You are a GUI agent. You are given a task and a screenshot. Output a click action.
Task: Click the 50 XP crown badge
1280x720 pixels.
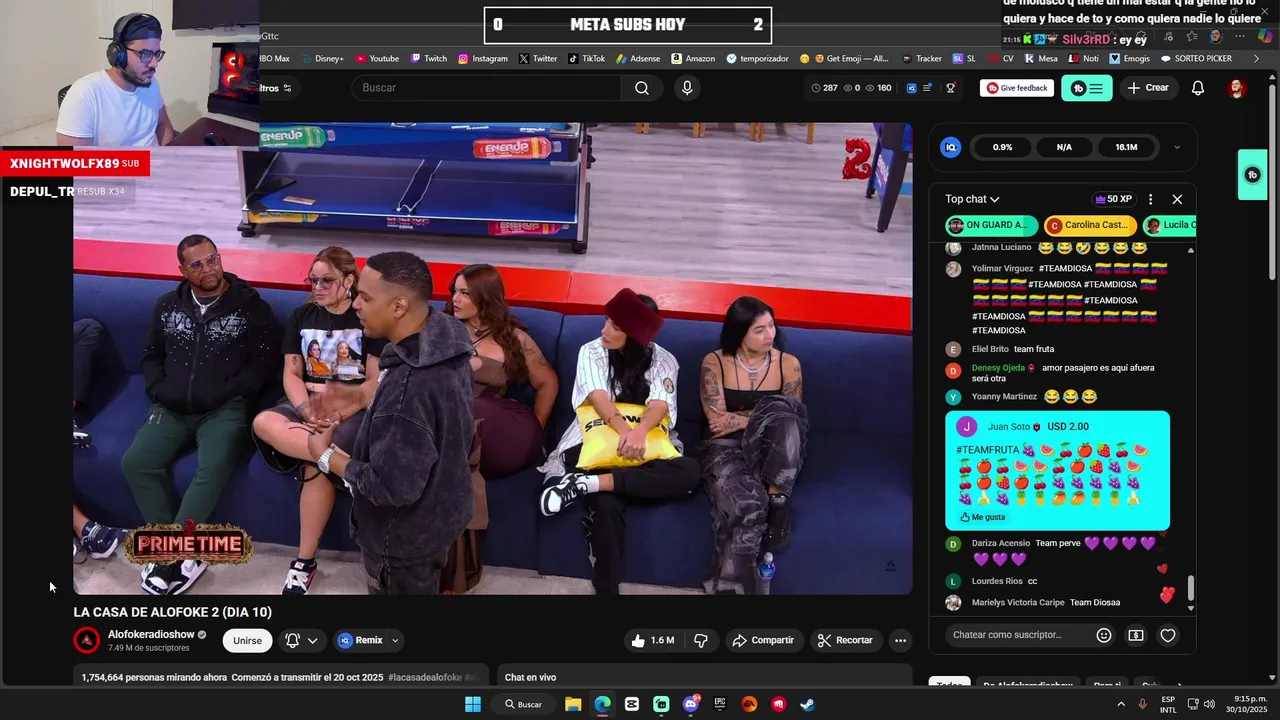coord(1113,199)
